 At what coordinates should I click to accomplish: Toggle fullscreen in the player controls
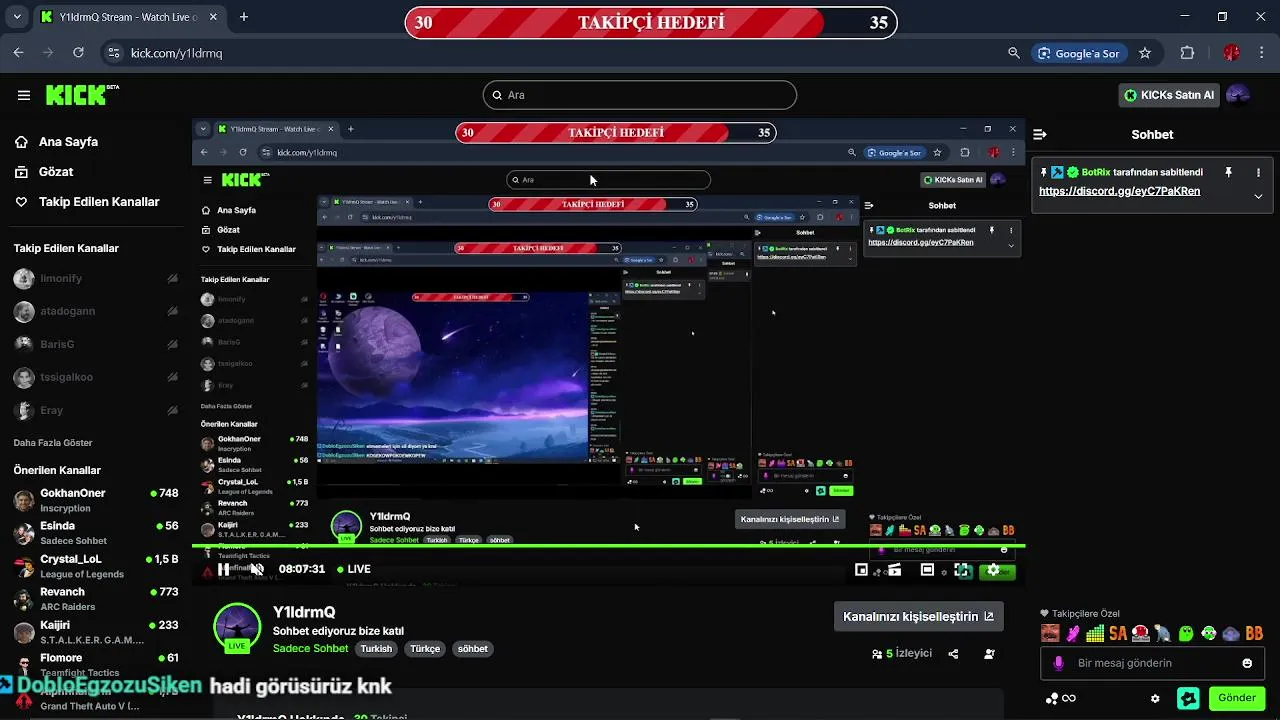[961, 570]
